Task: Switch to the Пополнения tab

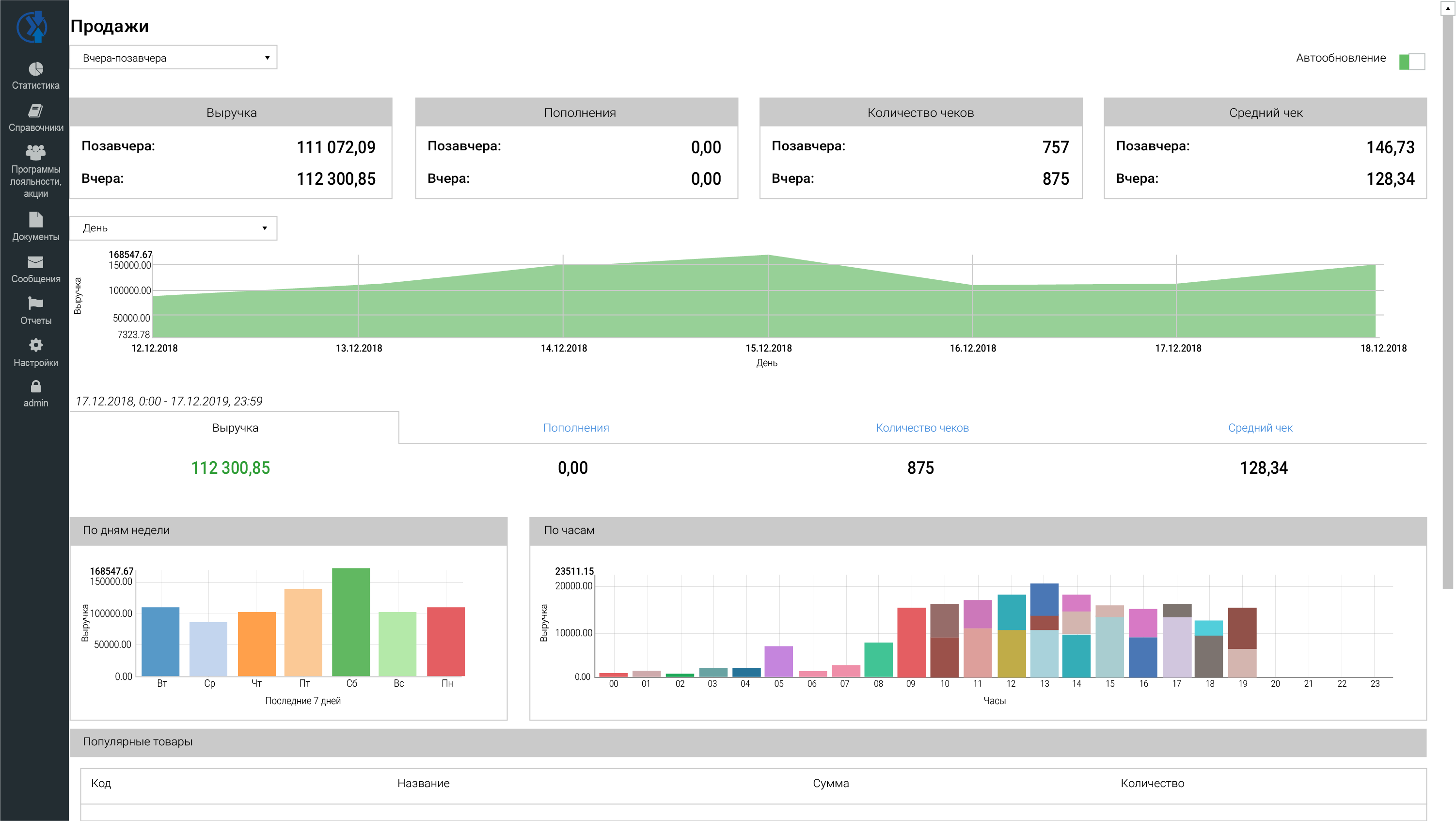Action: [576, 427]
